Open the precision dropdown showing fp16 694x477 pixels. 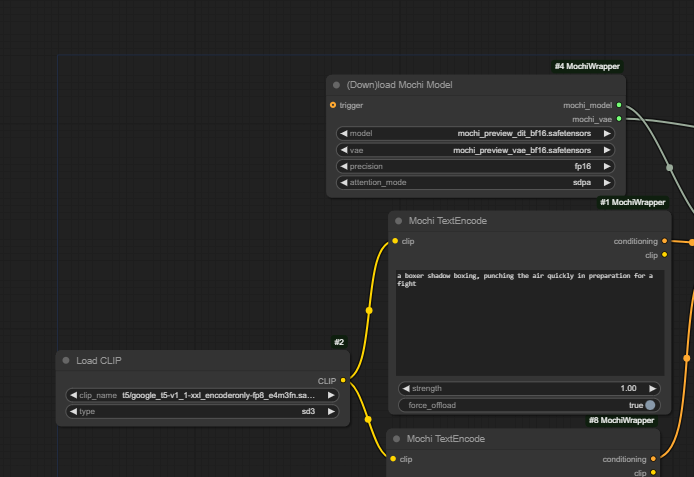coord(475,166)
